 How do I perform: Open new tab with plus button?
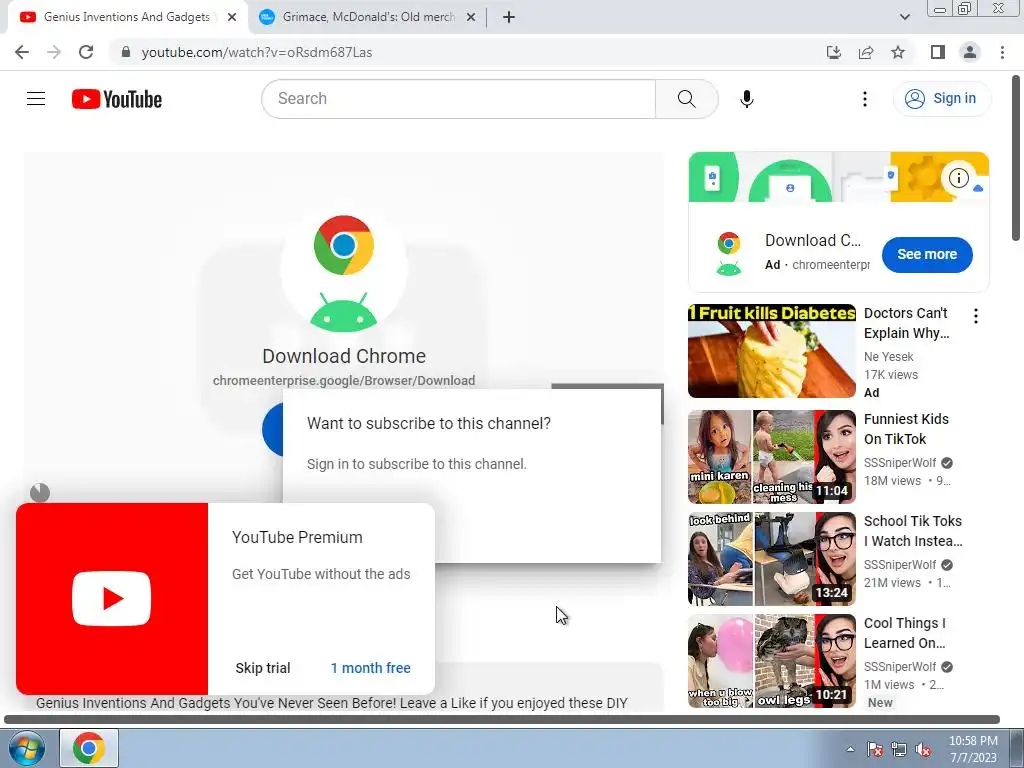[509, 18]
